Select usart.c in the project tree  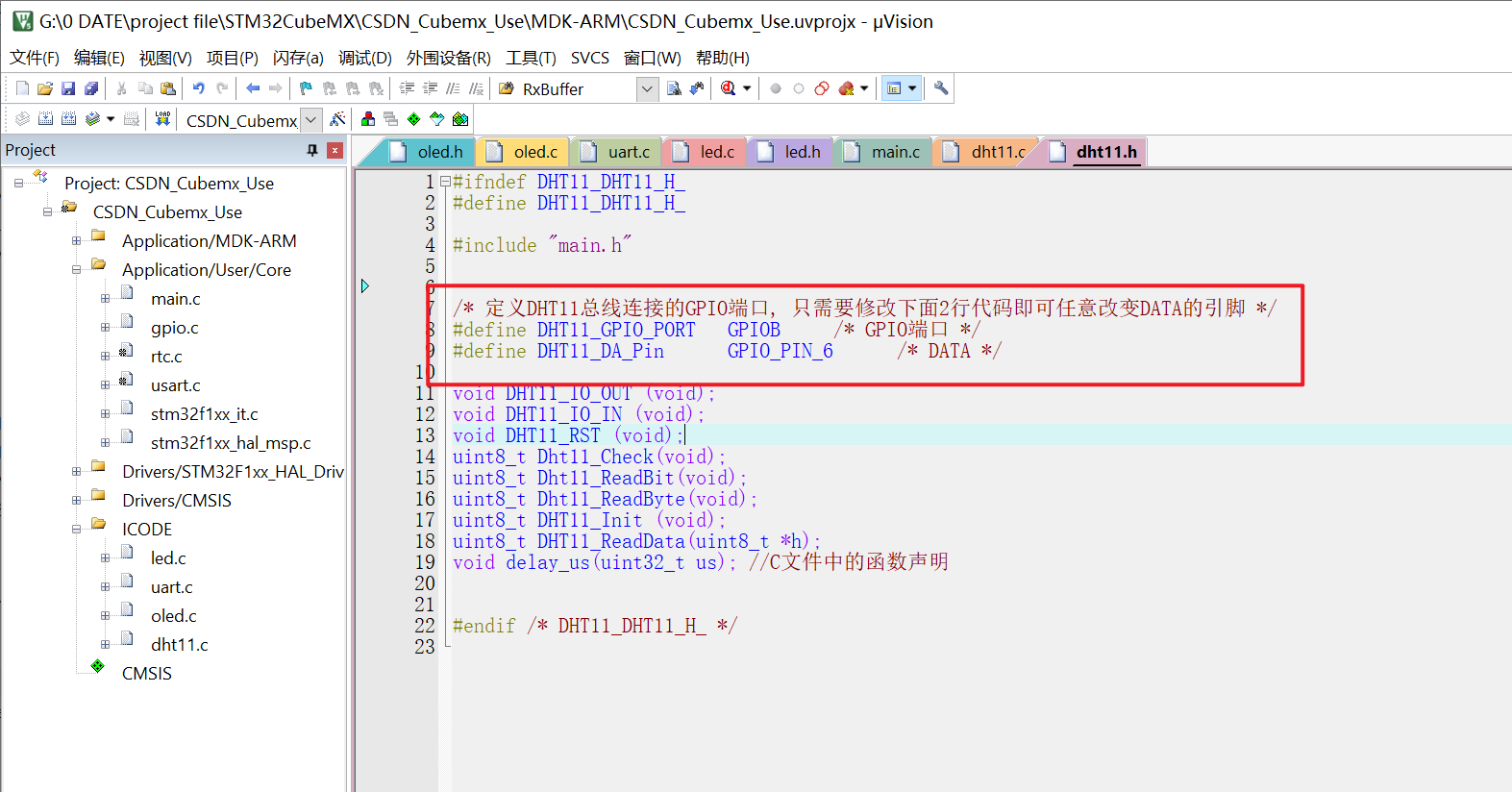click(176, 385)
